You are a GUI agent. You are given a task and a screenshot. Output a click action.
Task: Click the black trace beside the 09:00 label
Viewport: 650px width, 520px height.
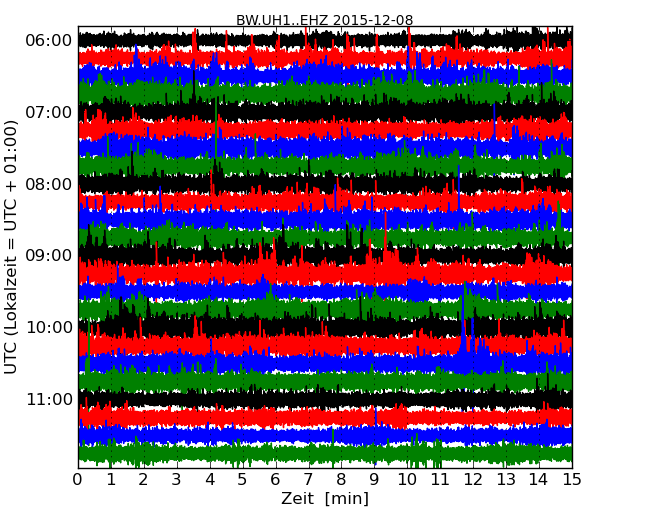tap(325, 255)
